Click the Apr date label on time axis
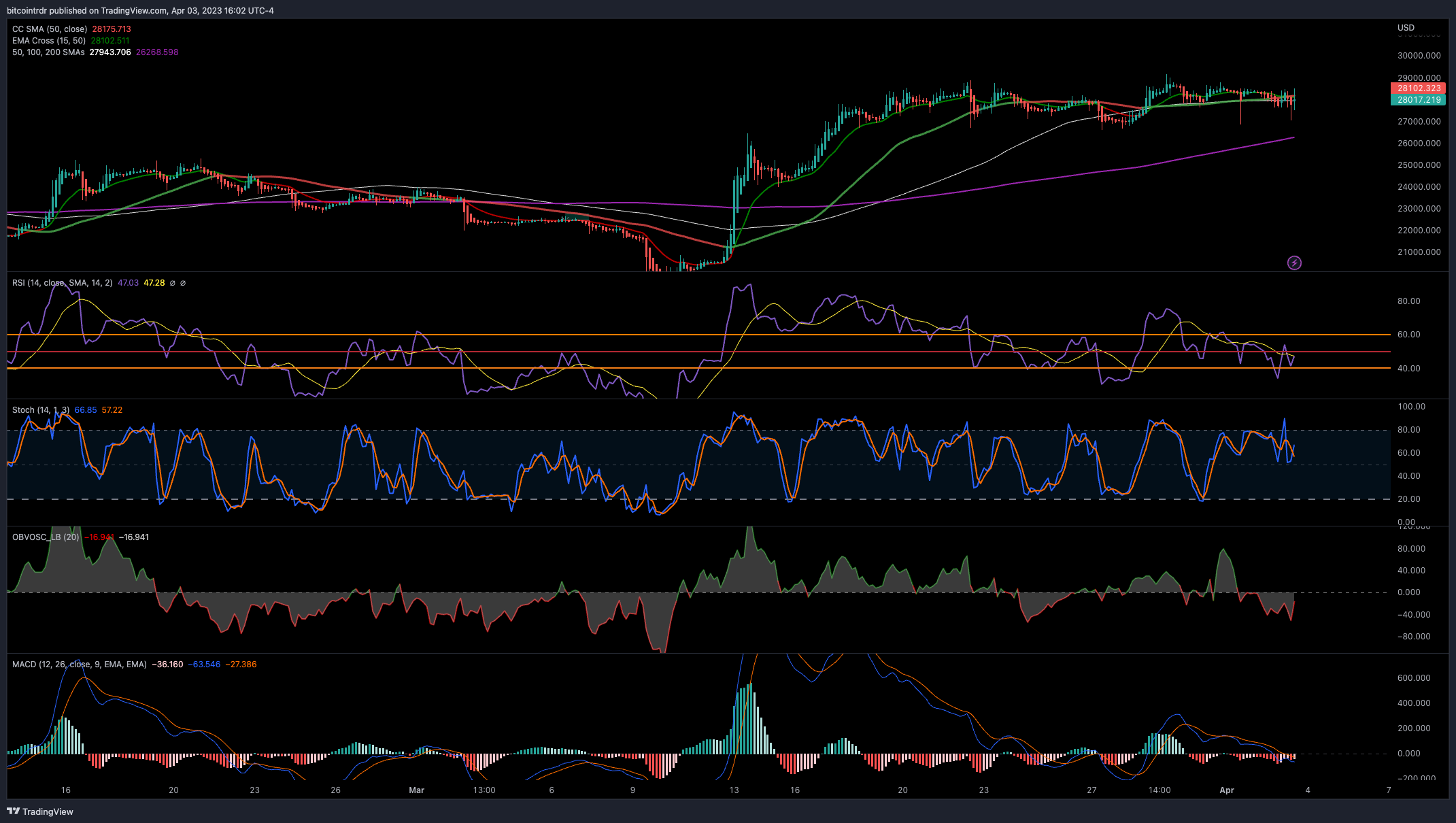Screen dimensions: 1456x823 1227,790
